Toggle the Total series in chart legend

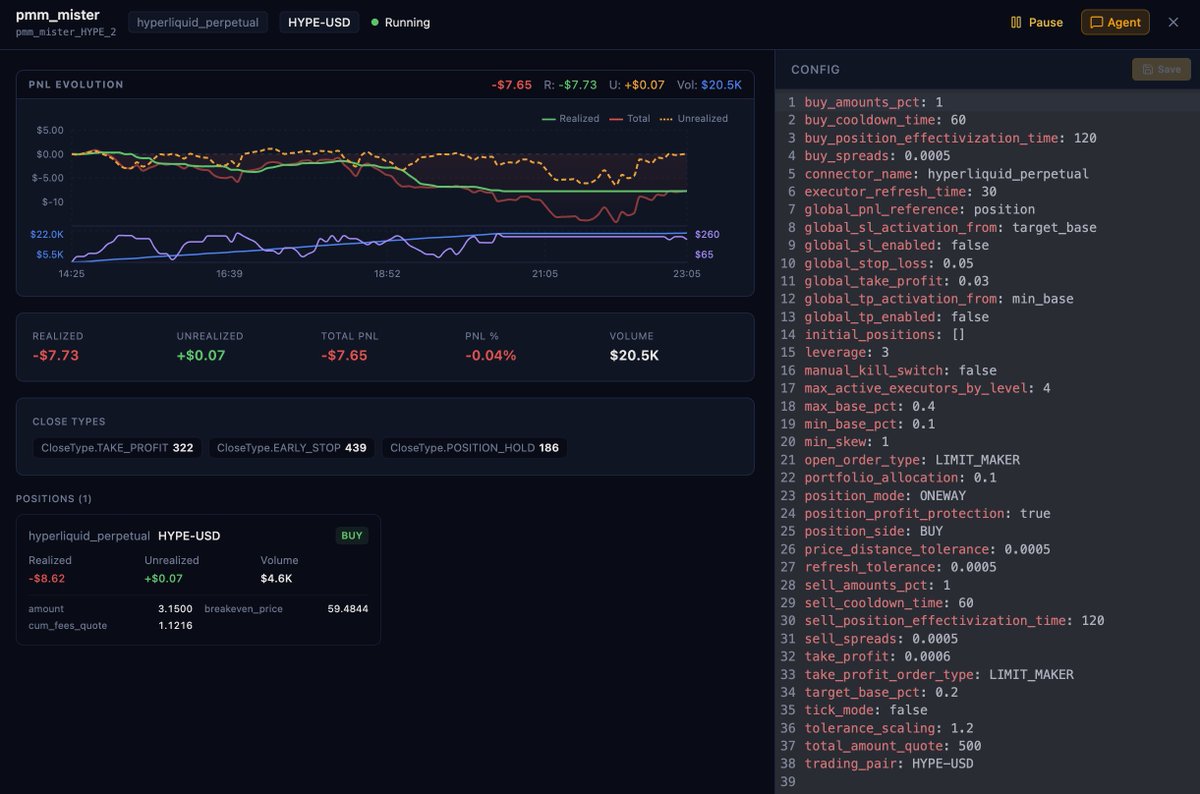630,118
